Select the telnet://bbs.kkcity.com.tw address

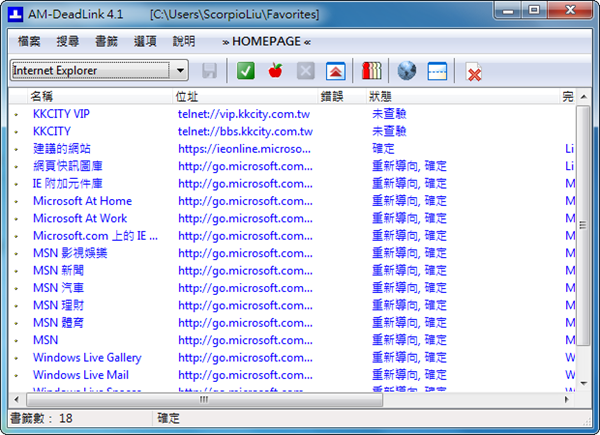coord(245,132)
